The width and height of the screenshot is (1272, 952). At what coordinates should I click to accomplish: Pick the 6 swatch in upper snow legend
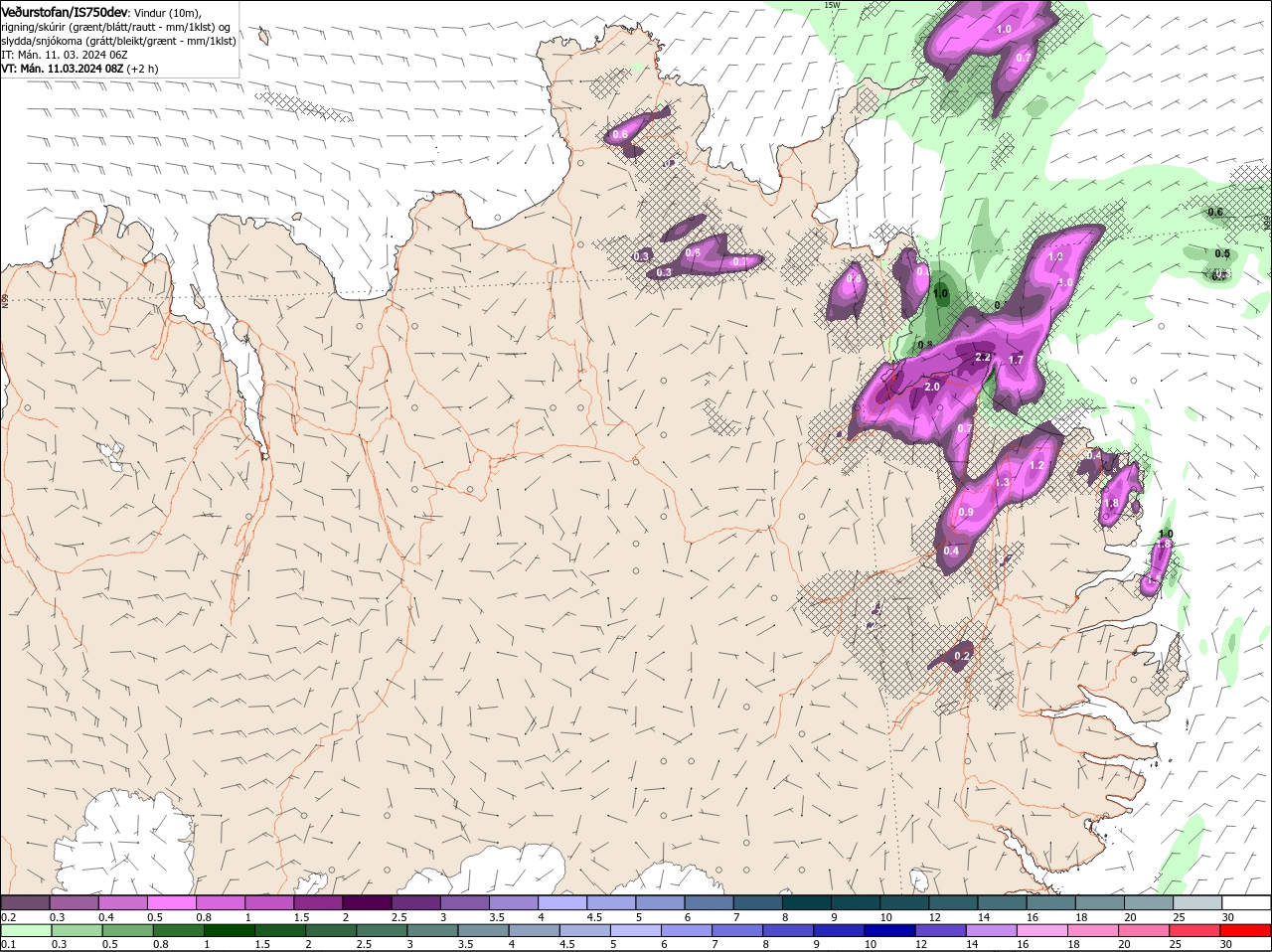(710, 902)
